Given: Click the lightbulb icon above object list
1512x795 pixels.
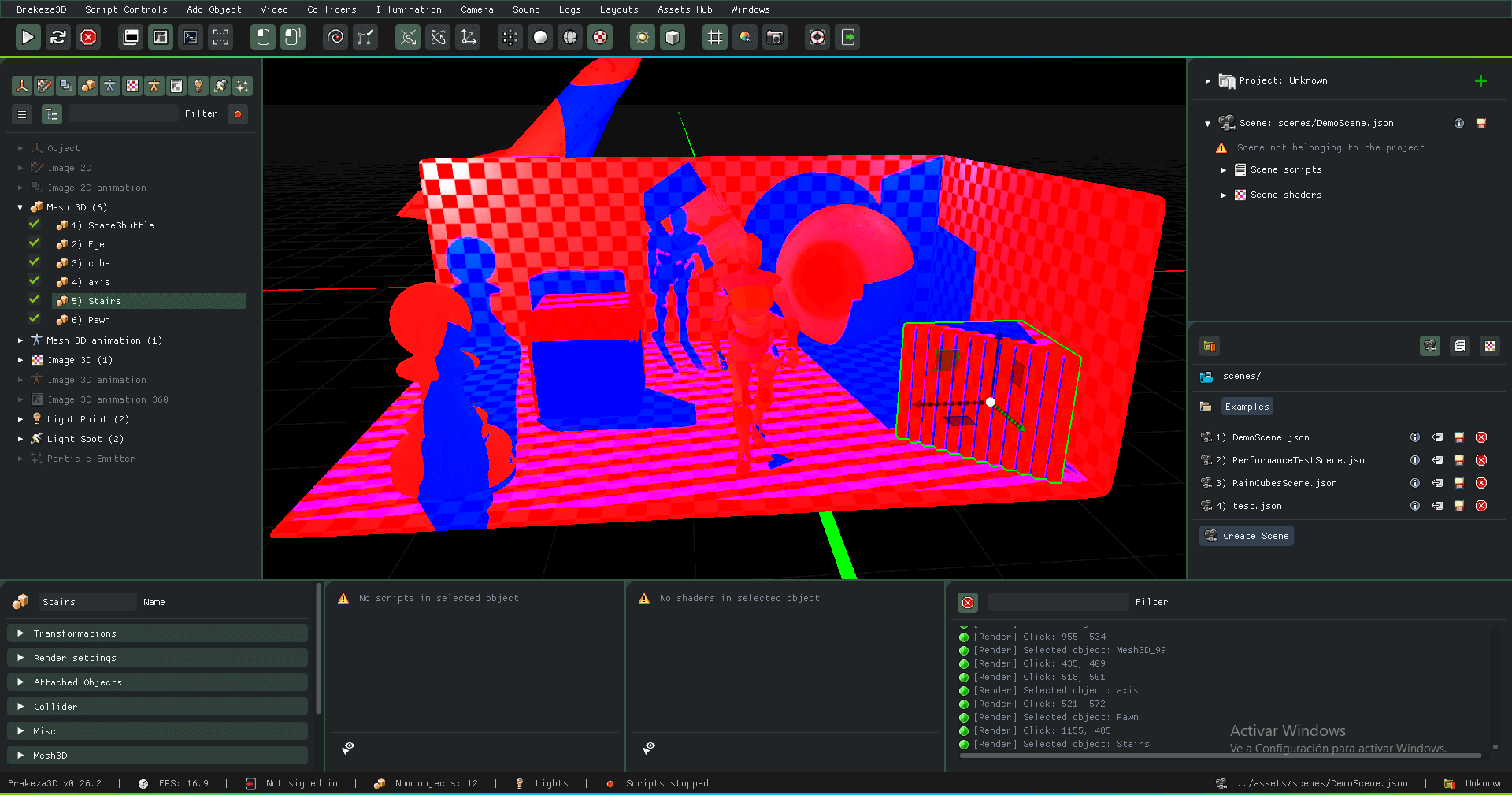Looking at the screenshot, I should click(198, 86).
